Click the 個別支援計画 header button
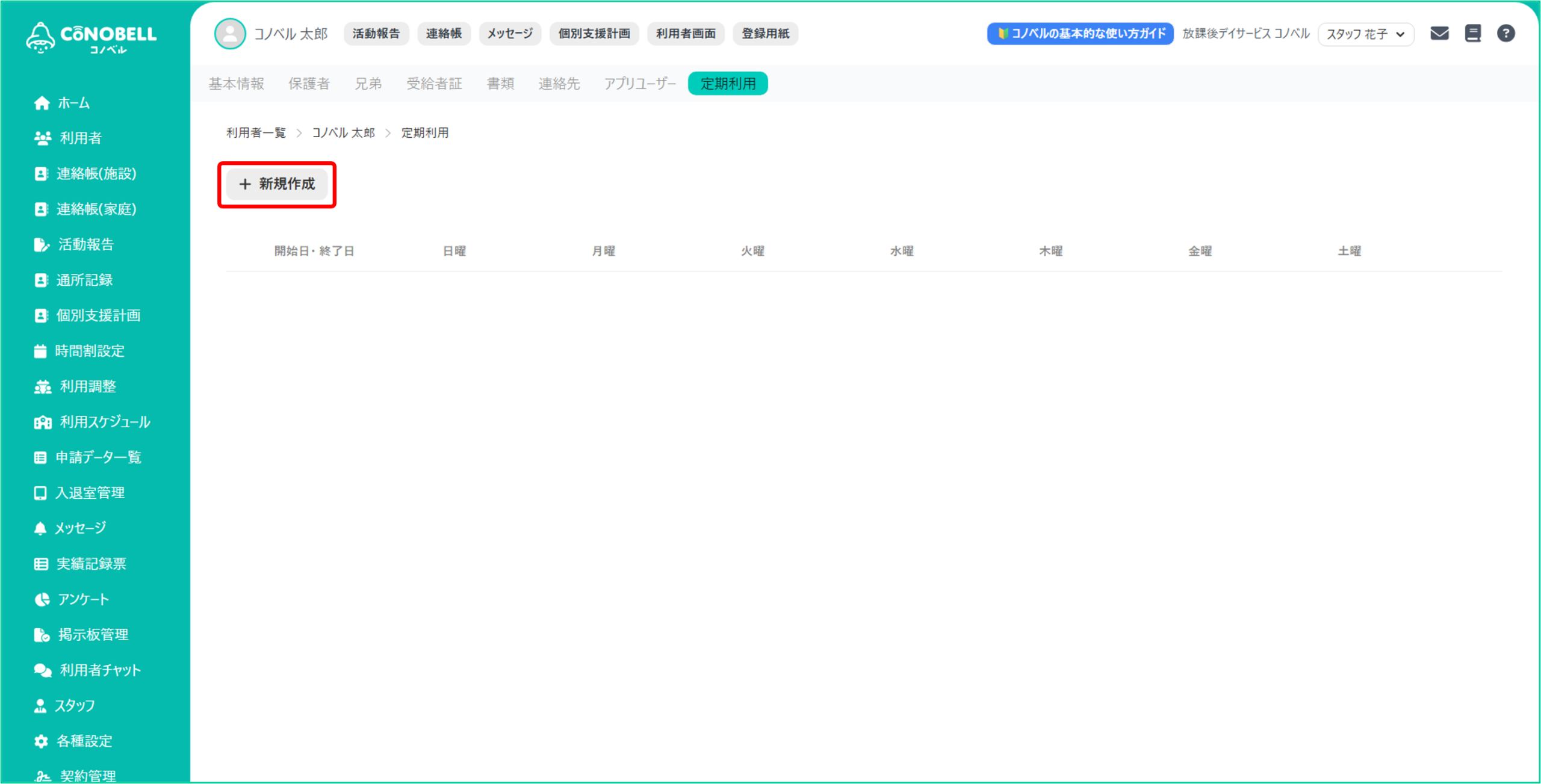 coord(594,34)
